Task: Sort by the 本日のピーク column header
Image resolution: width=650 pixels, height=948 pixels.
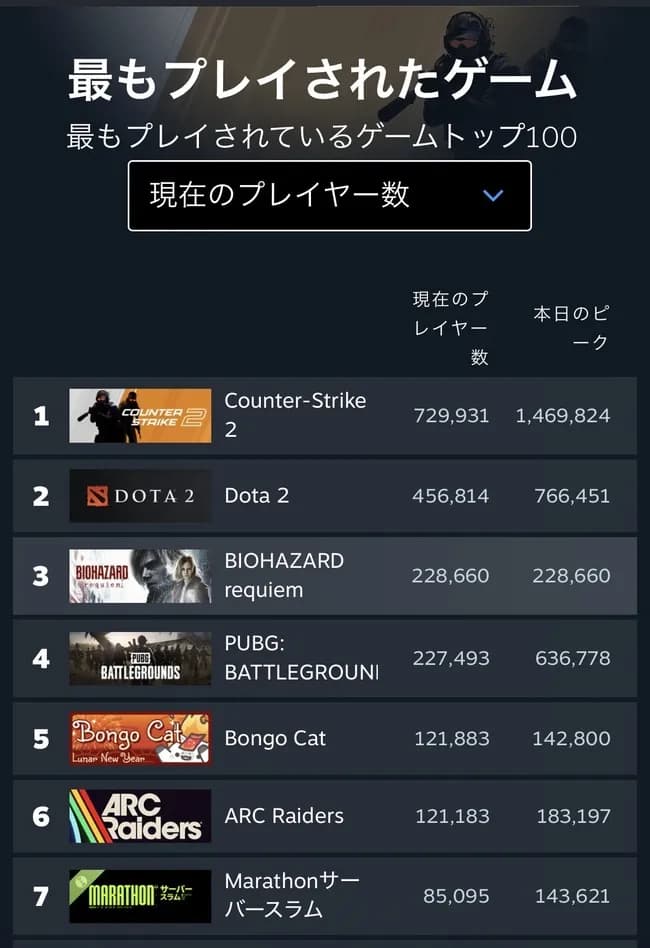Action: click(576, 327)
